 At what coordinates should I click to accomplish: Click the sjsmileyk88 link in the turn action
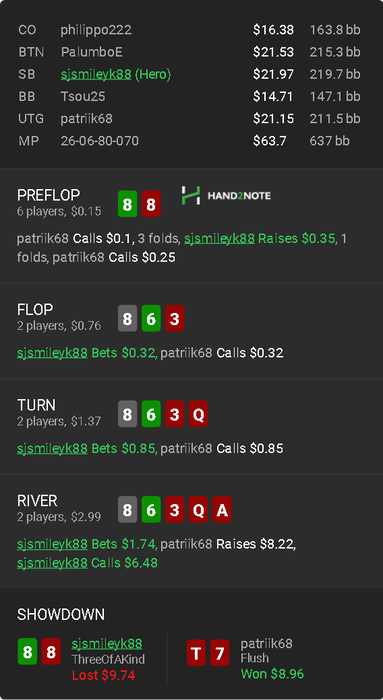point(52,449)
